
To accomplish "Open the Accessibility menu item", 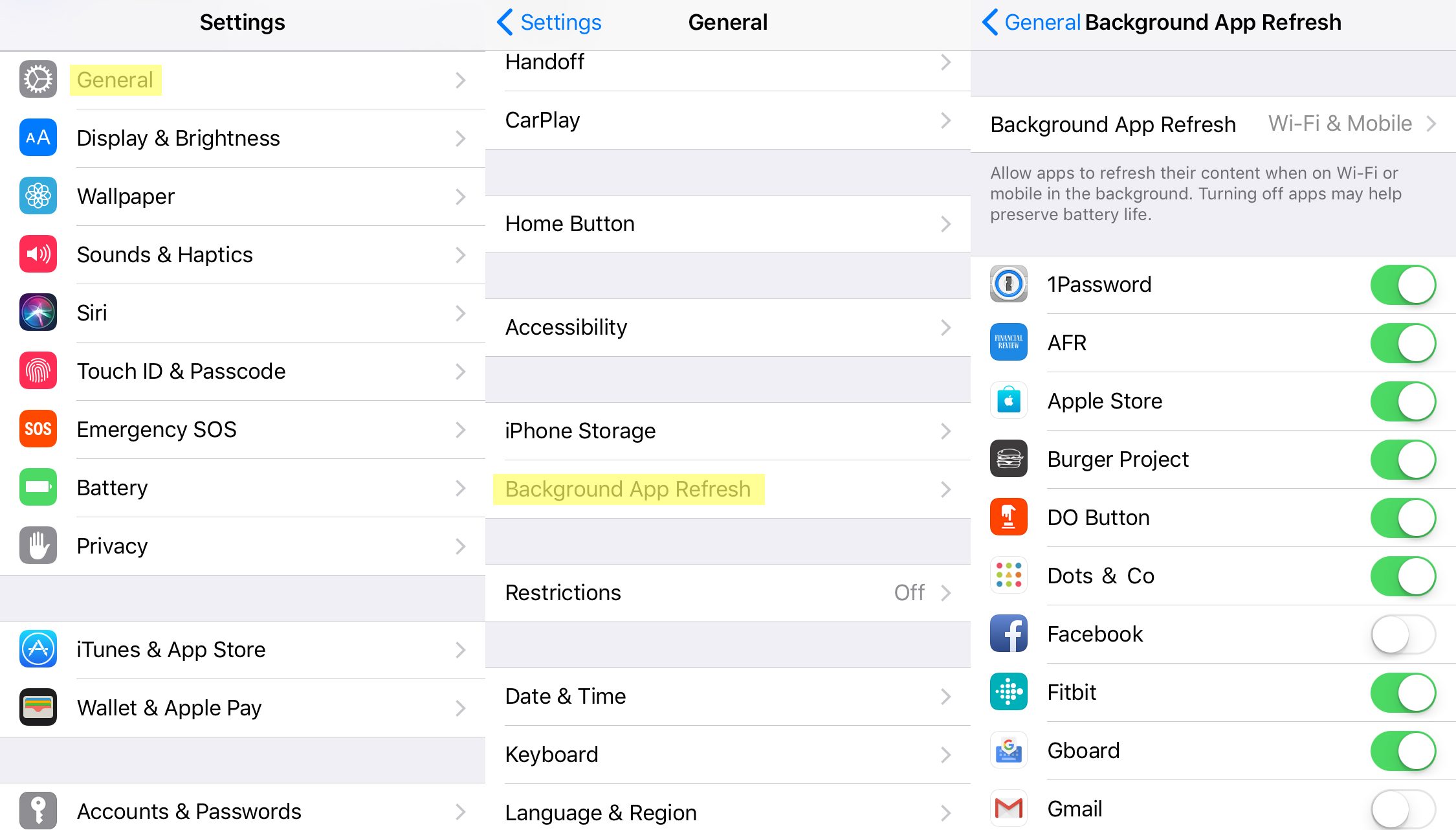I will point(566,327).
